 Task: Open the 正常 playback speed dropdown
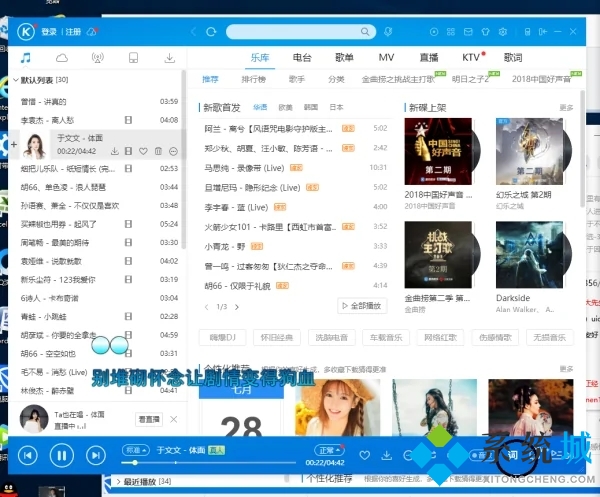(x=328, y=450)
